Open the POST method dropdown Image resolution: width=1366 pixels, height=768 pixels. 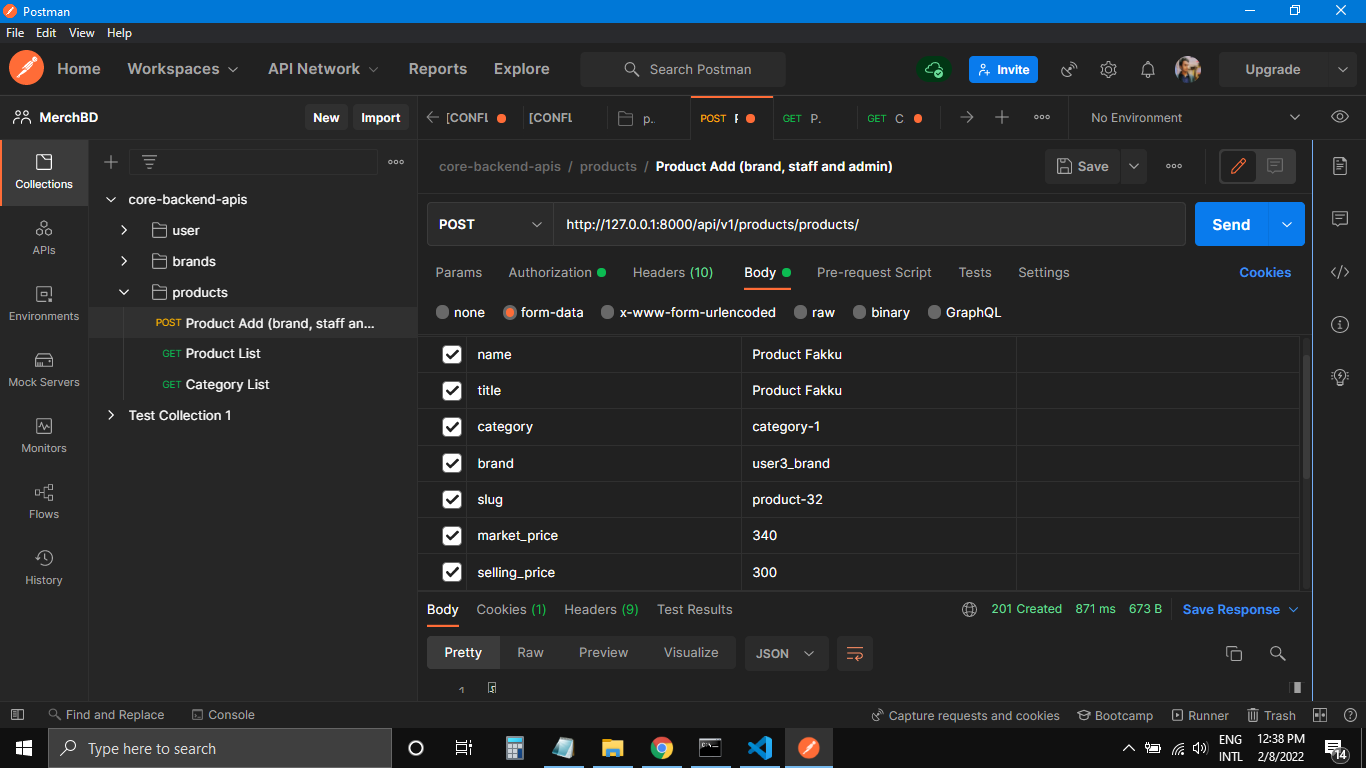point(490,224)
